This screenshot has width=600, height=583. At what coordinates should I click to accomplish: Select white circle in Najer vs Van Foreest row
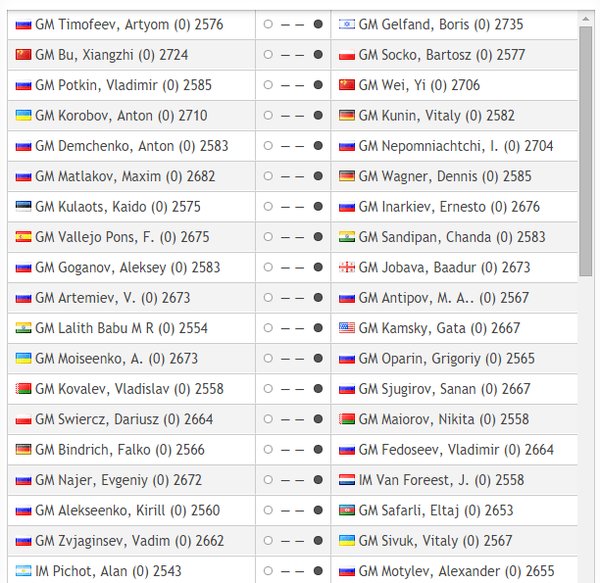pos(268,480)
